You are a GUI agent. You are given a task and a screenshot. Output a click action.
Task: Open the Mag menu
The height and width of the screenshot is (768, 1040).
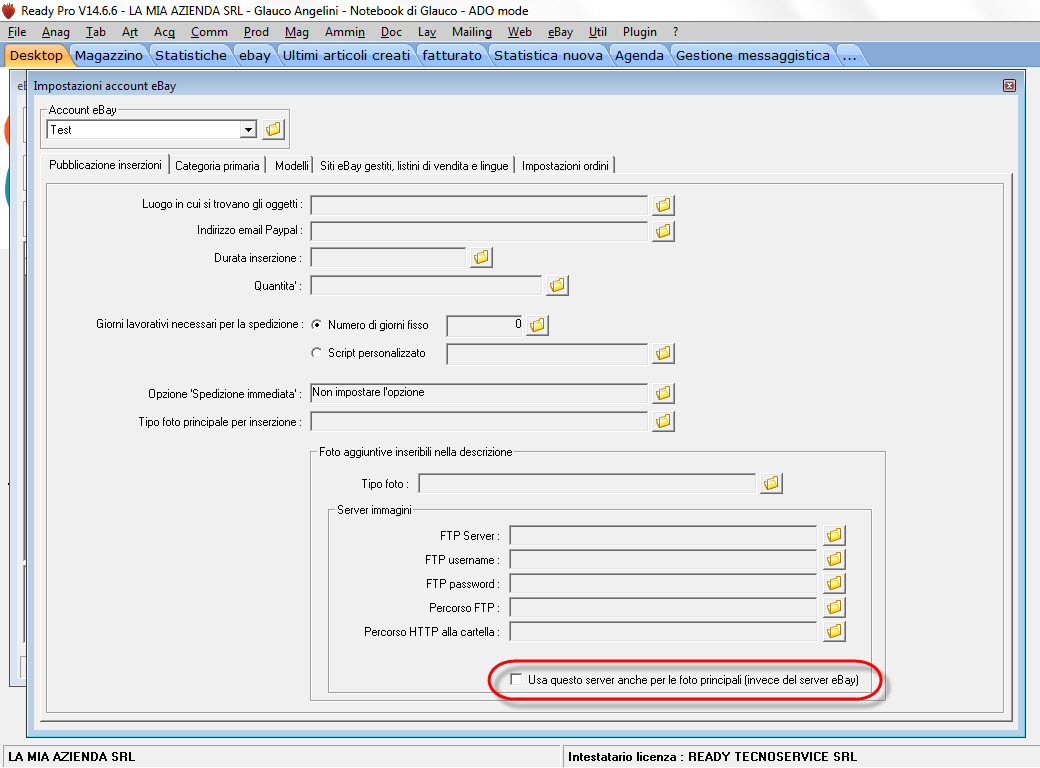(x=296, y=32)
